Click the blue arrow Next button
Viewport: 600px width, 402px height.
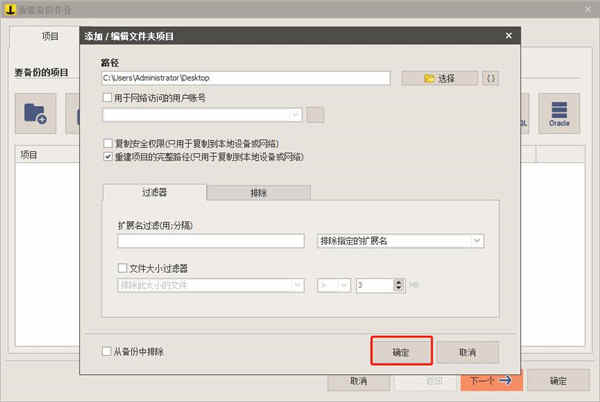point(491,380)
